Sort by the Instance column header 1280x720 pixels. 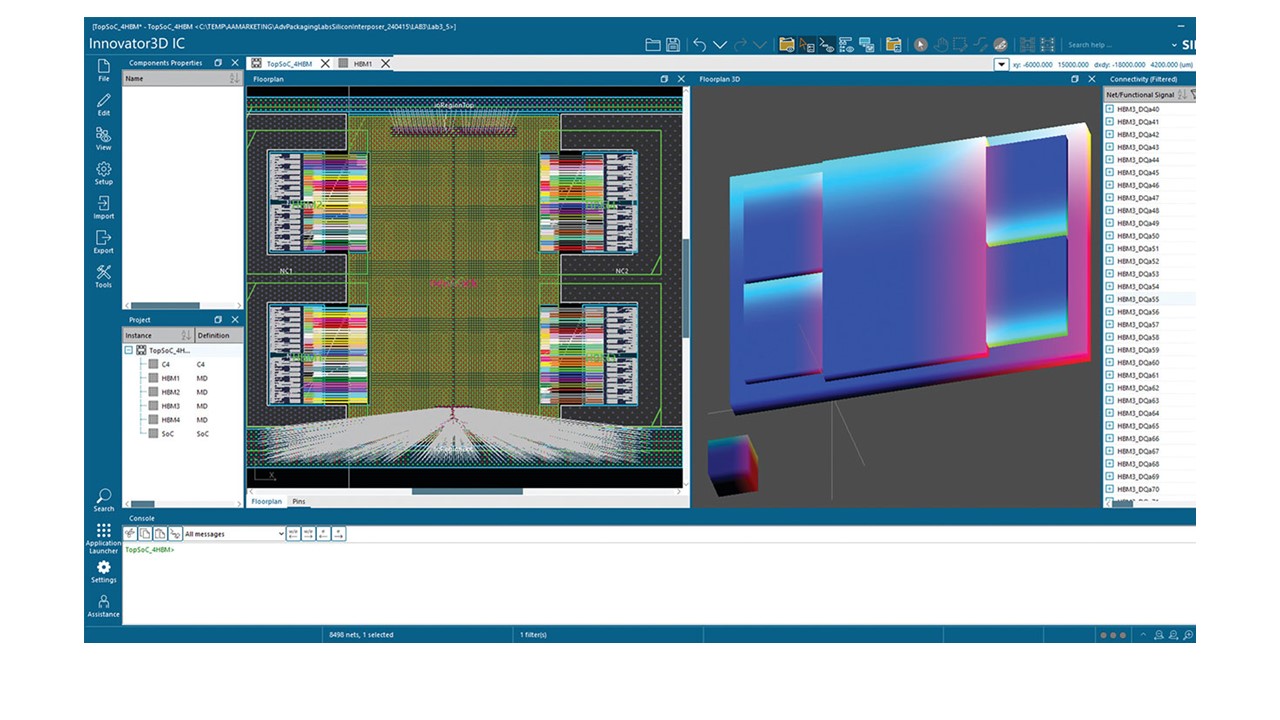(158, 335)
